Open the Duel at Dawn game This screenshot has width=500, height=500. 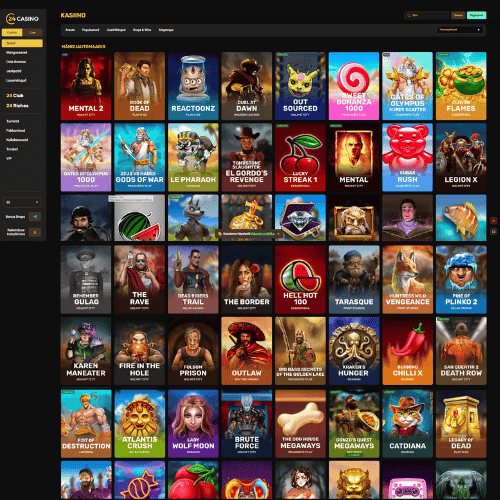(x=247, y=86)
